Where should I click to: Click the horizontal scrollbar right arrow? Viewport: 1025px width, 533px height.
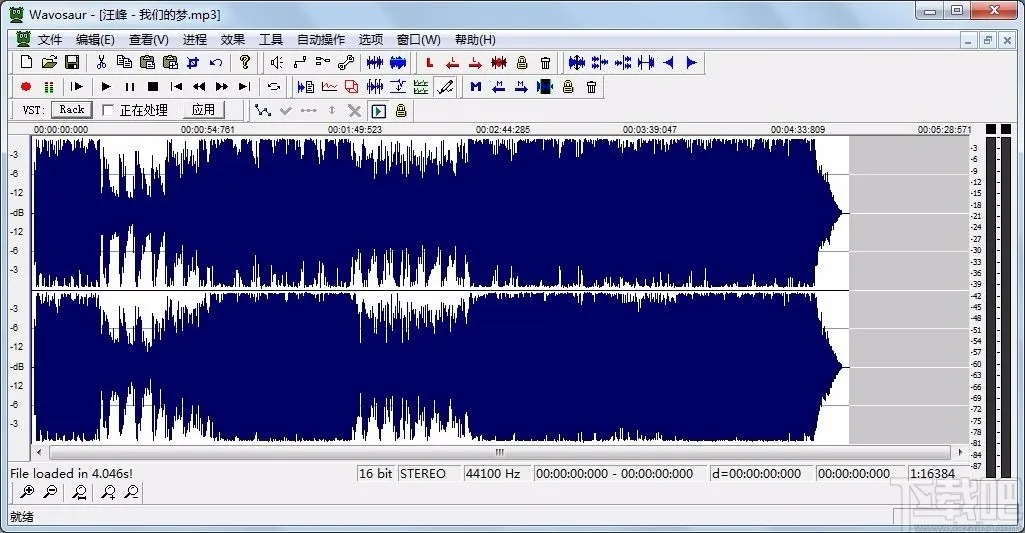point(960,452)
